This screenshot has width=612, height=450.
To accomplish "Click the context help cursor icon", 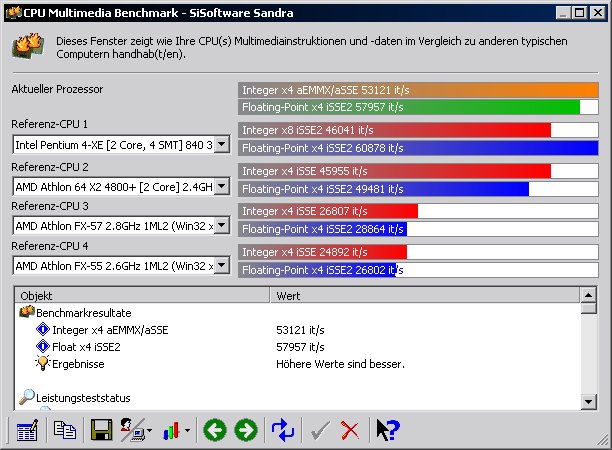I will point(388,430).
